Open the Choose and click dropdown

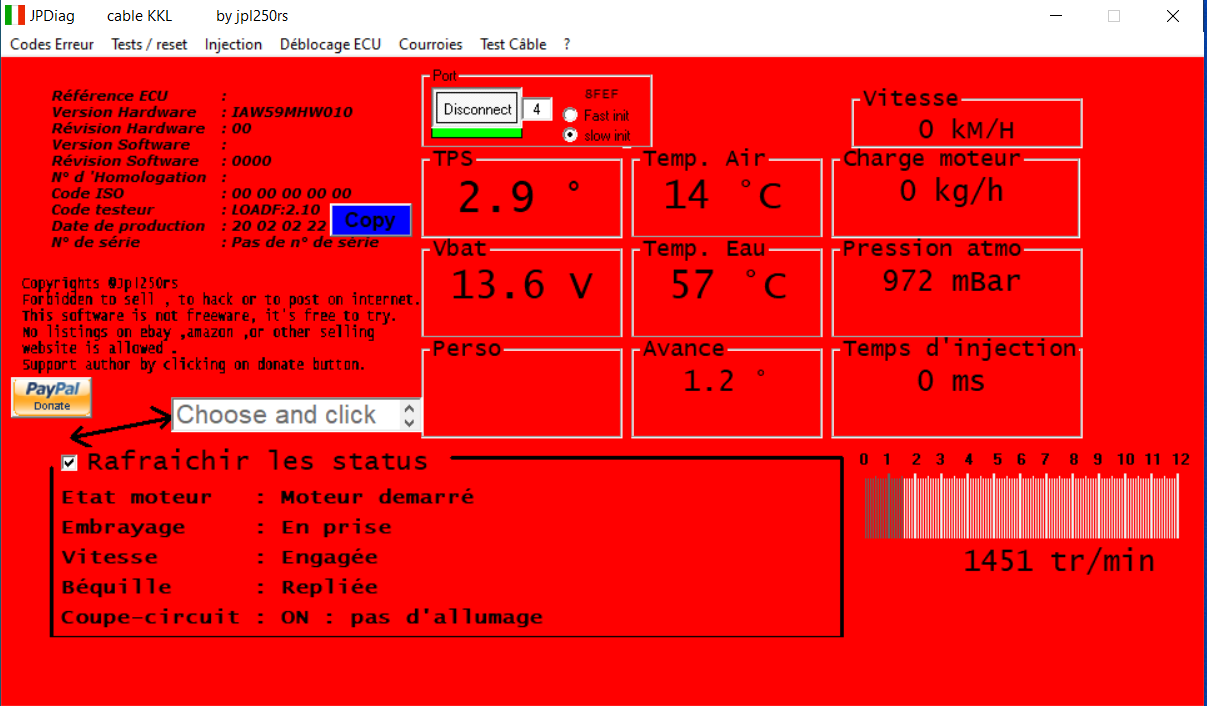(296, 415)
